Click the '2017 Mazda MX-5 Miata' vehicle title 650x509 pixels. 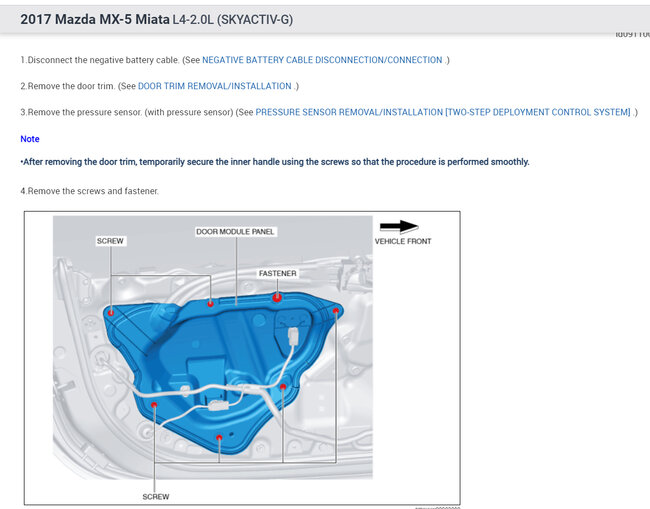point(95,19)
